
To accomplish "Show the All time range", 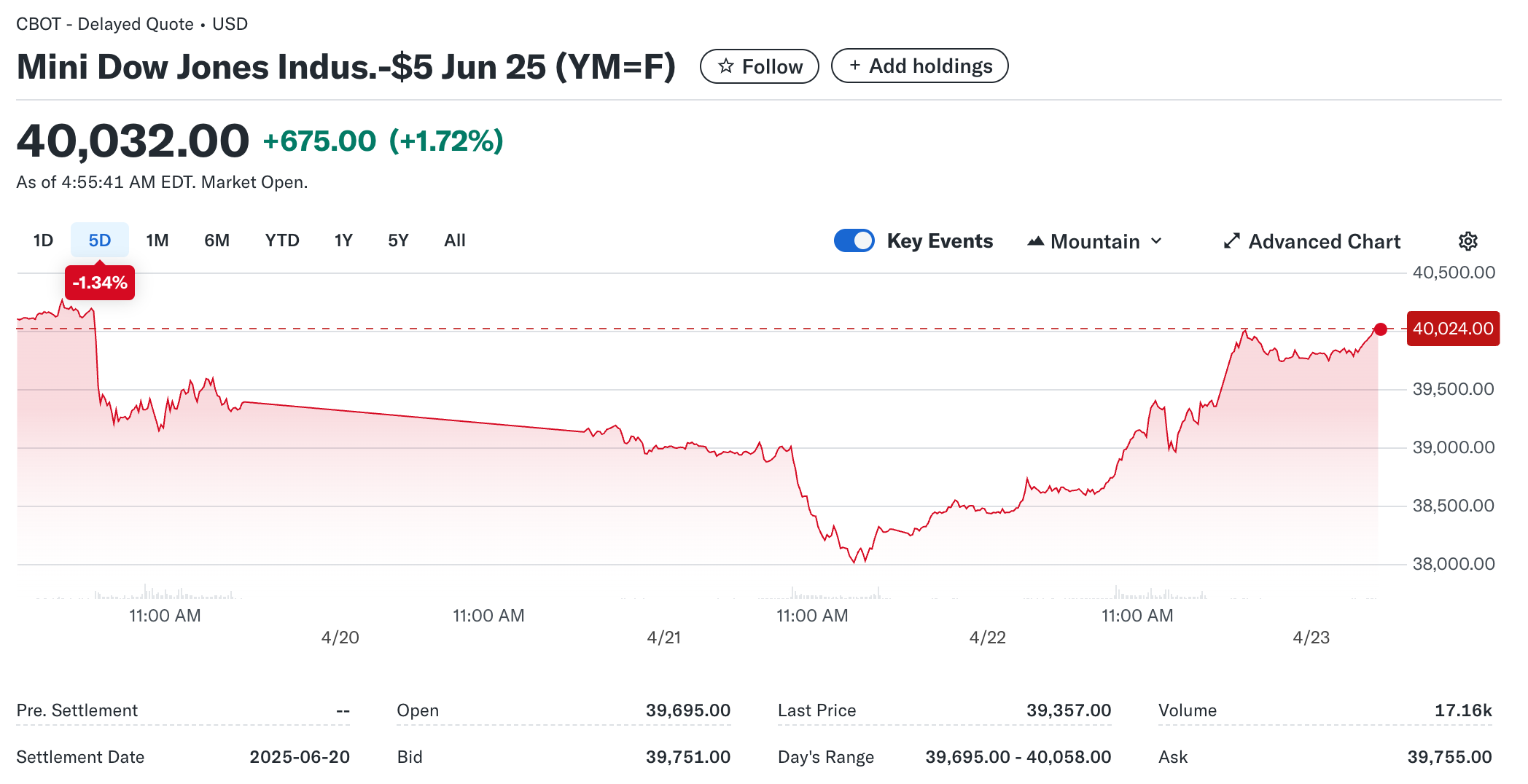I will coord(455,240).
